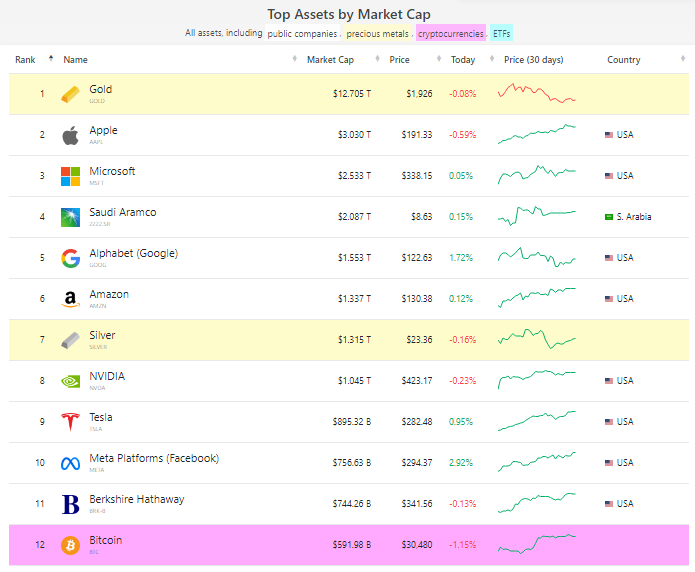Image resolution: width=695 pixels, height=572 pixels.
Task: Click Bitcoin's price $30,480
Action: pos(417,545)
